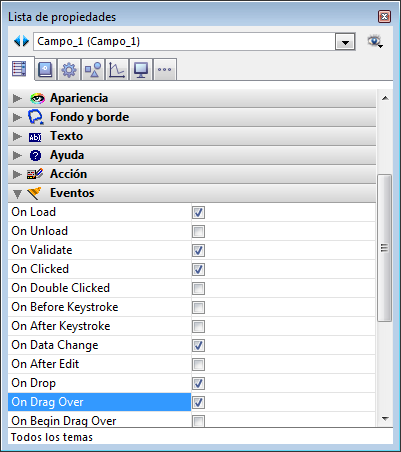Switch to the gear settings tab
401x452 pixels.
click(x=69, y=70)
